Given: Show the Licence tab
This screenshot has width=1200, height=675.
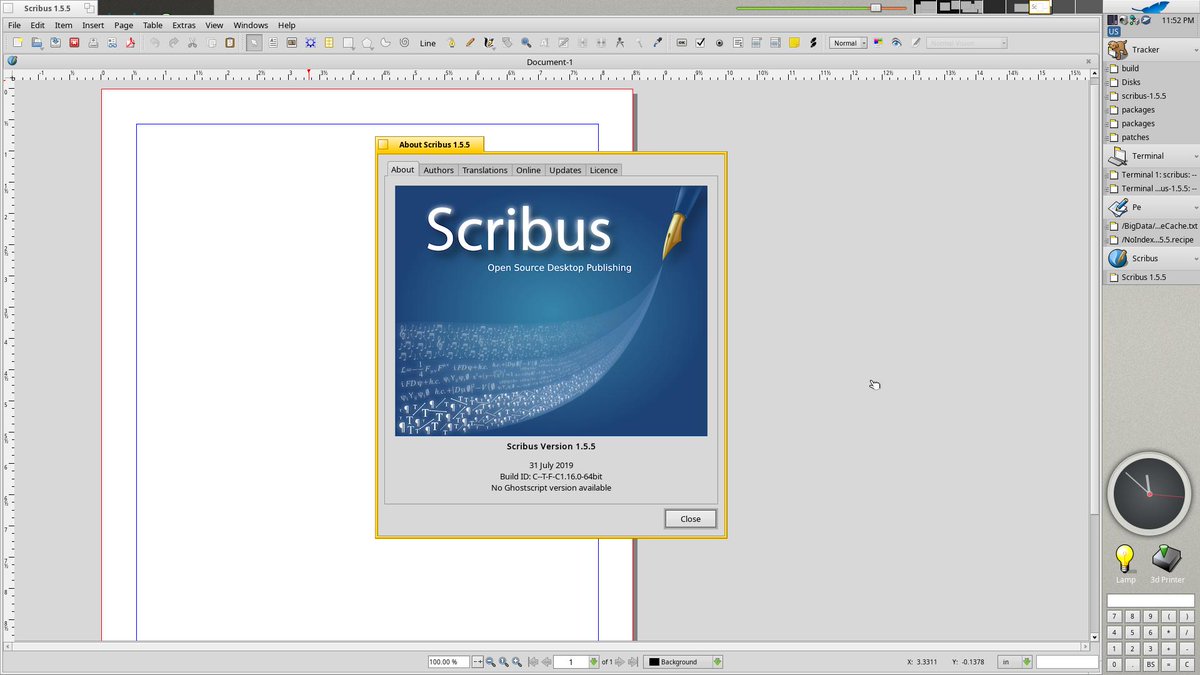Looking at the screenshot, I should [603, 170].
